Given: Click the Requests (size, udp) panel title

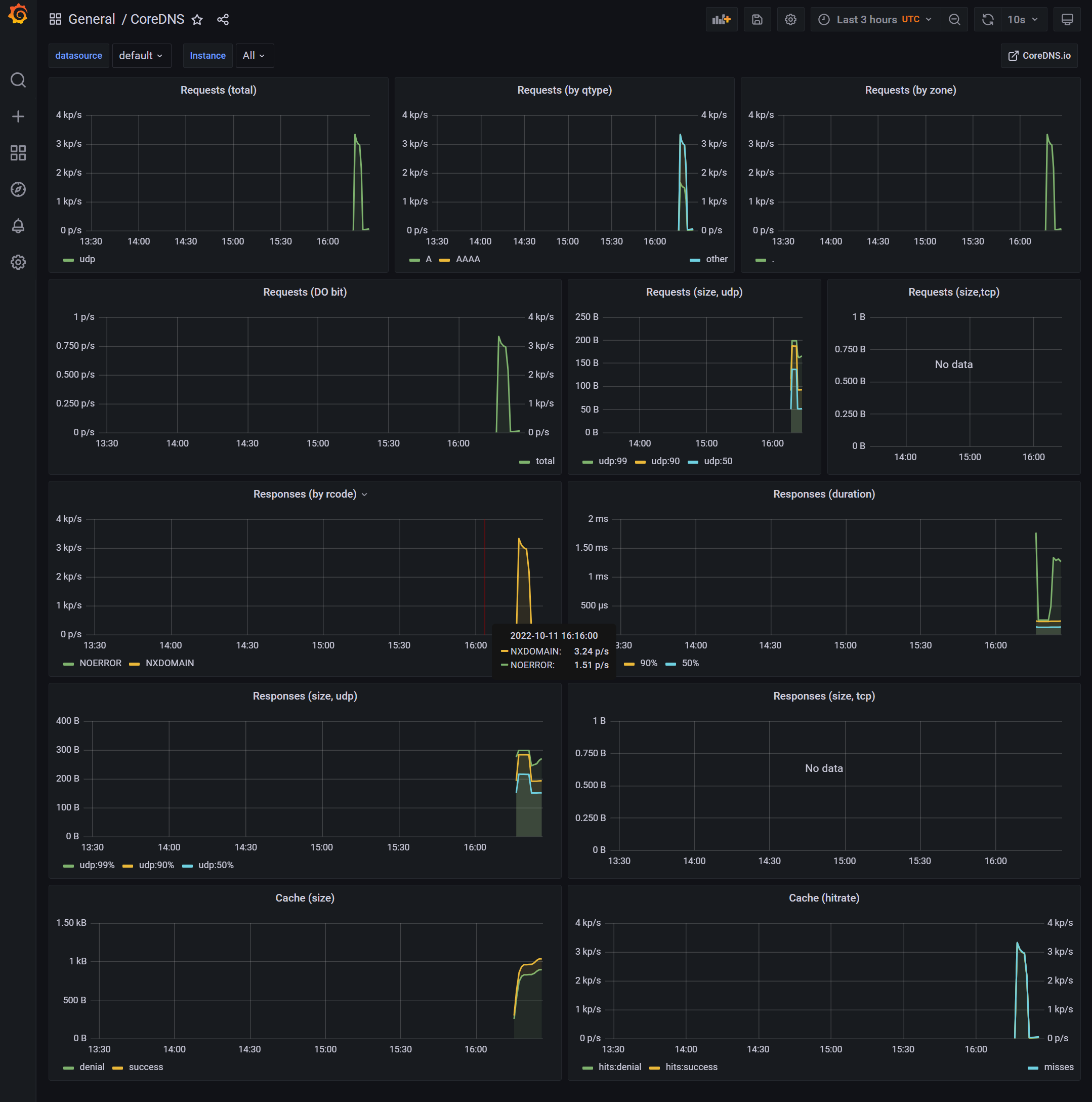Looking at the screenshot, I should pyautogui.click(x=694, y=292).
